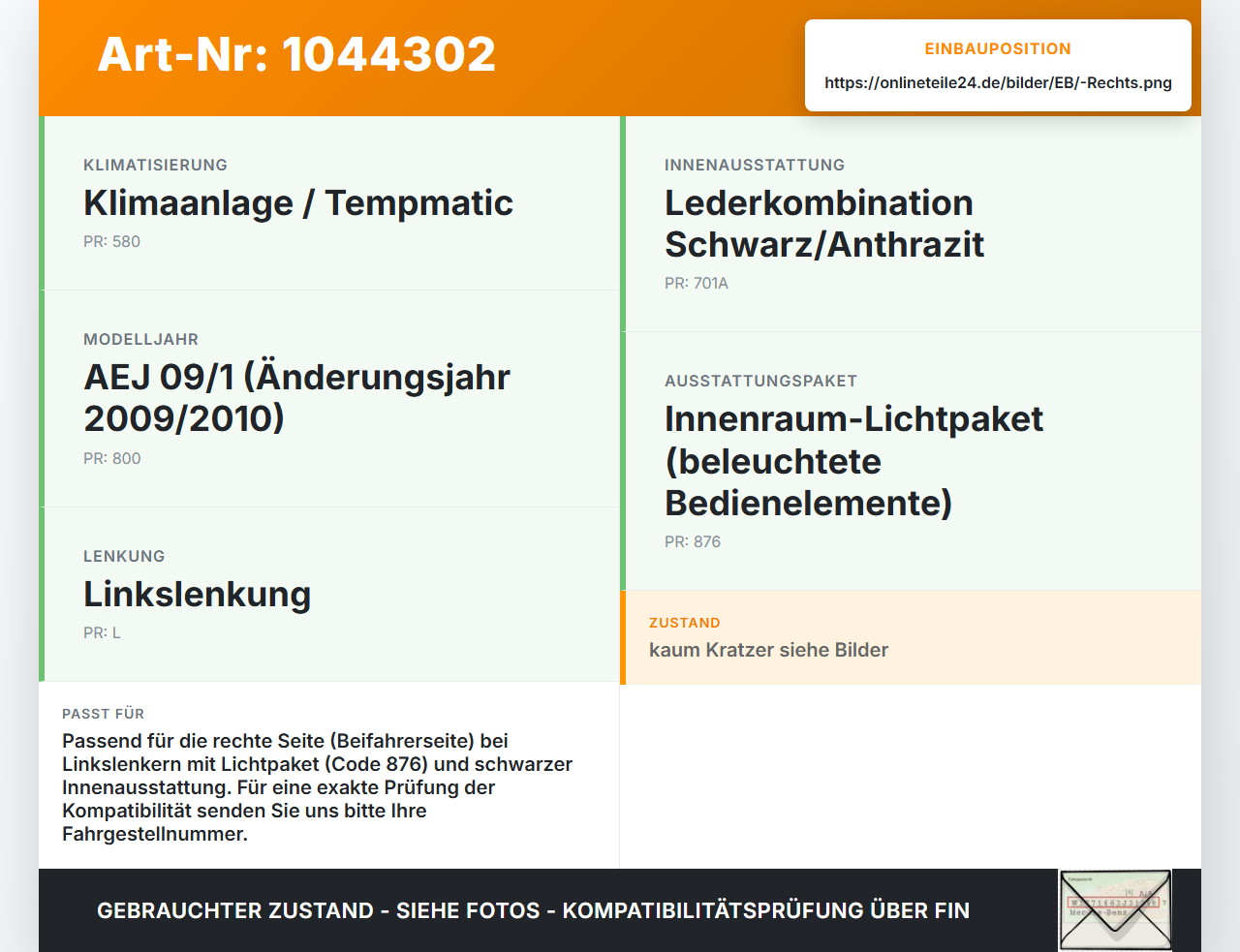Click the PR: L code text

pyautogui.click(x=102, y=633)
